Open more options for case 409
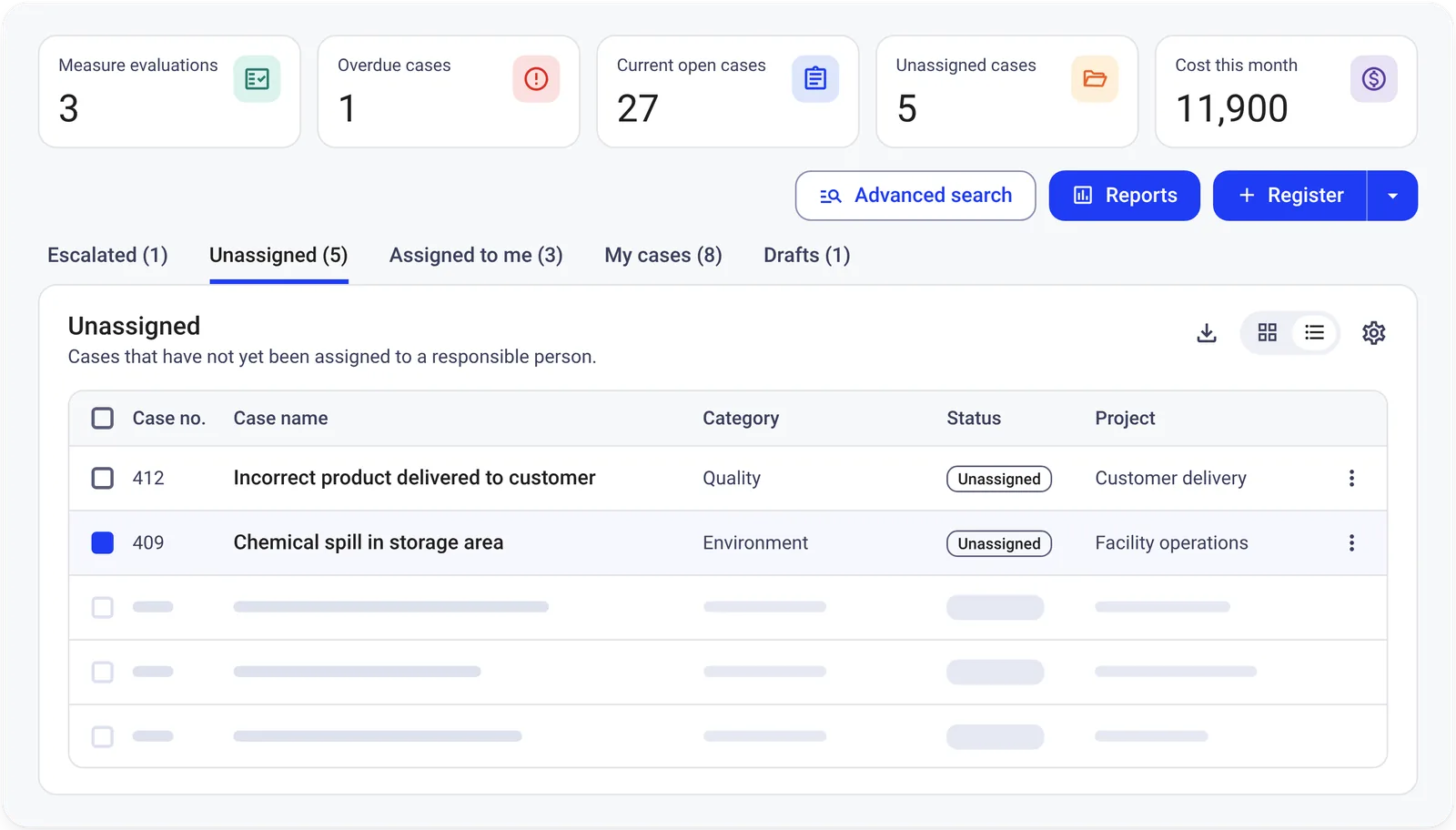This screenshot has height=830, width=1456. pyautogui.click(x=1351, y=542)
